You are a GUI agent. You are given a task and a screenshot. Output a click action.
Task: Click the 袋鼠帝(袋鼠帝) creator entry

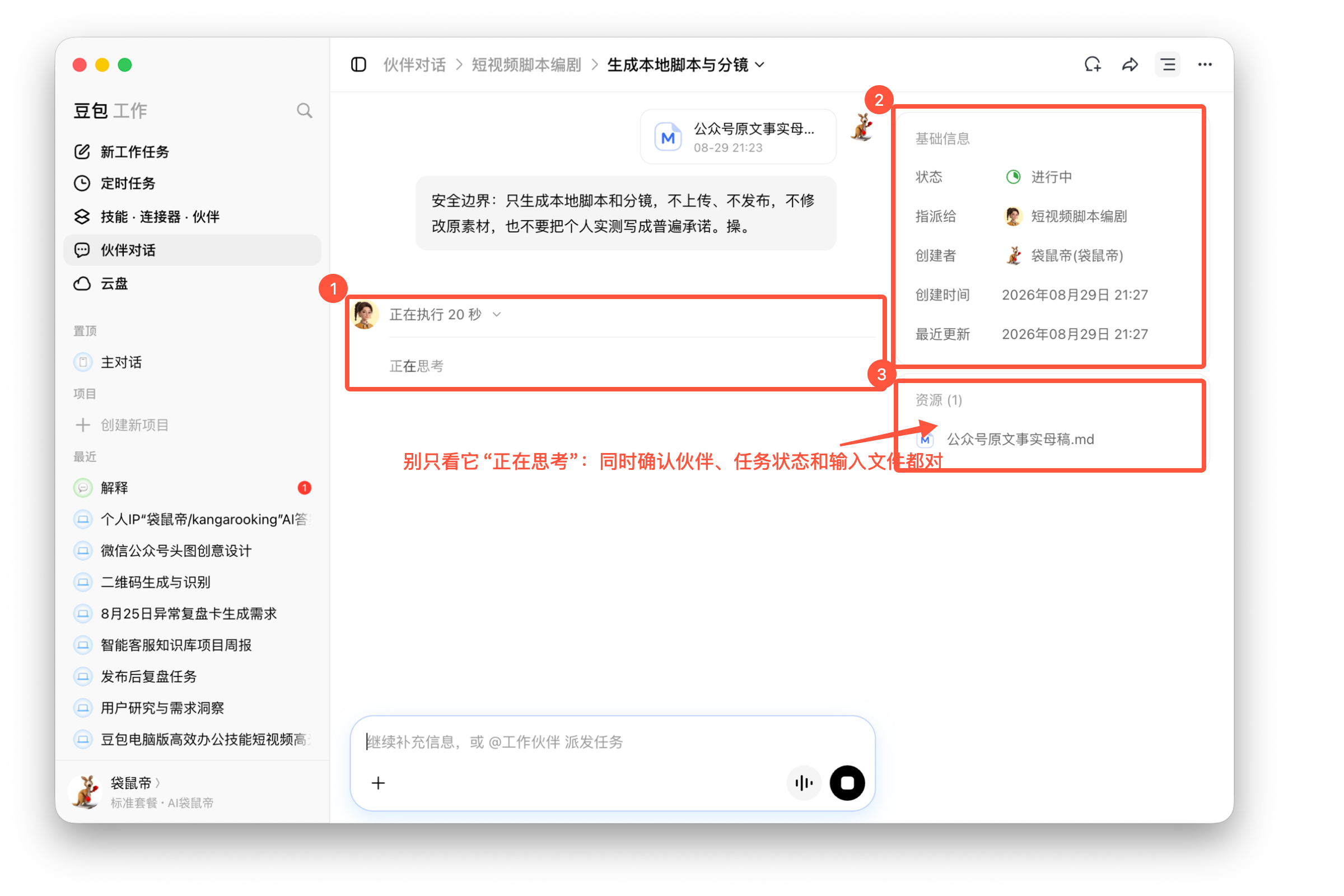coord(1064,255)
